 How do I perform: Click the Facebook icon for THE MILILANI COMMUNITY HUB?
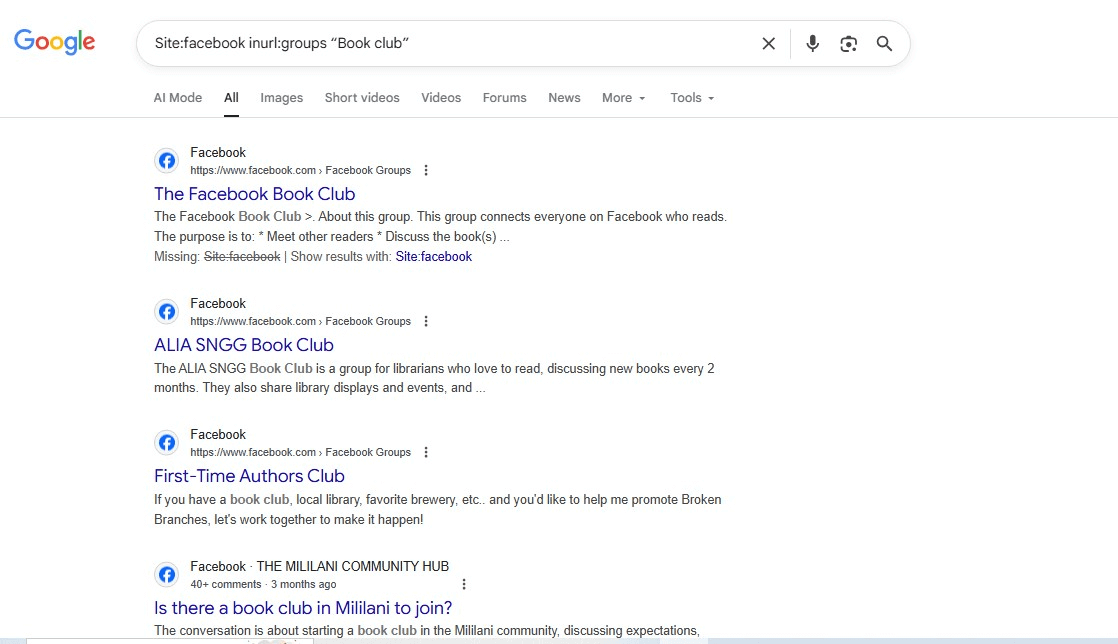167,574
